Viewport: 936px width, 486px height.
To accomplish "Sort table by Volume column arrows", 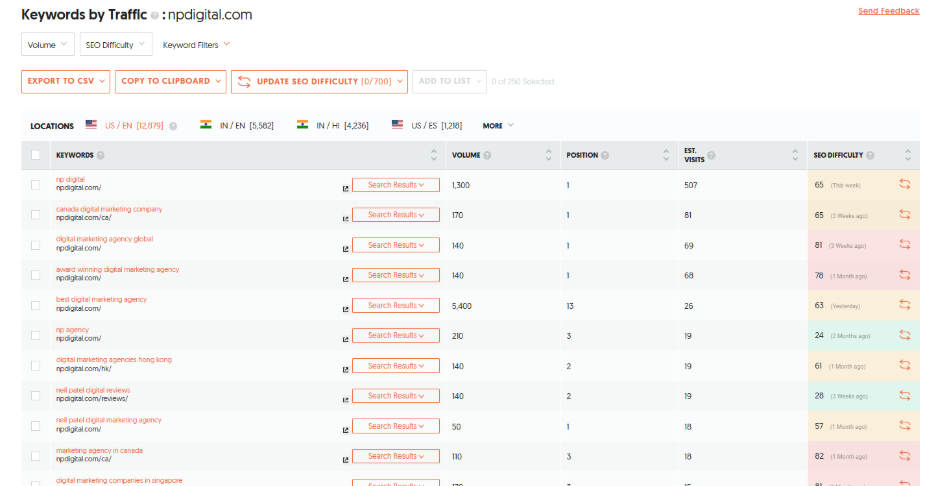I will [549, 155].
